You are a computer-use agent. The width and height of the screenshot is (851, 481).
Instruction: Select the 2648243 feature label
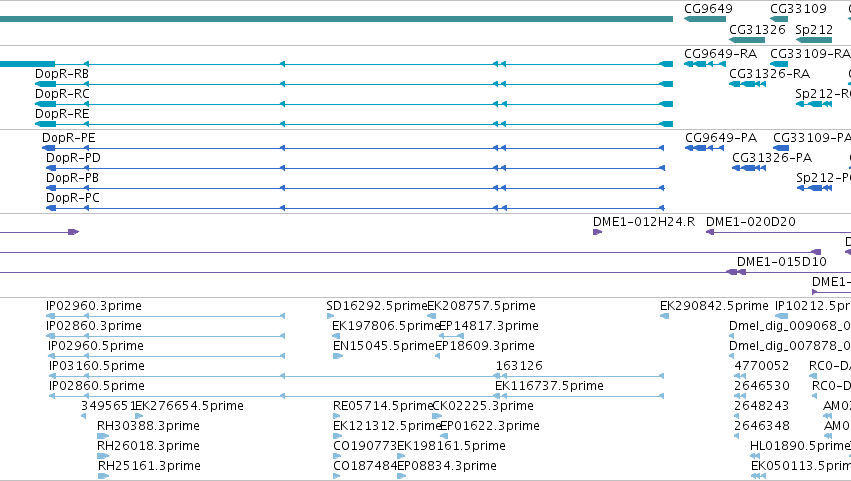pyautogui.click(x=761, y=406)
